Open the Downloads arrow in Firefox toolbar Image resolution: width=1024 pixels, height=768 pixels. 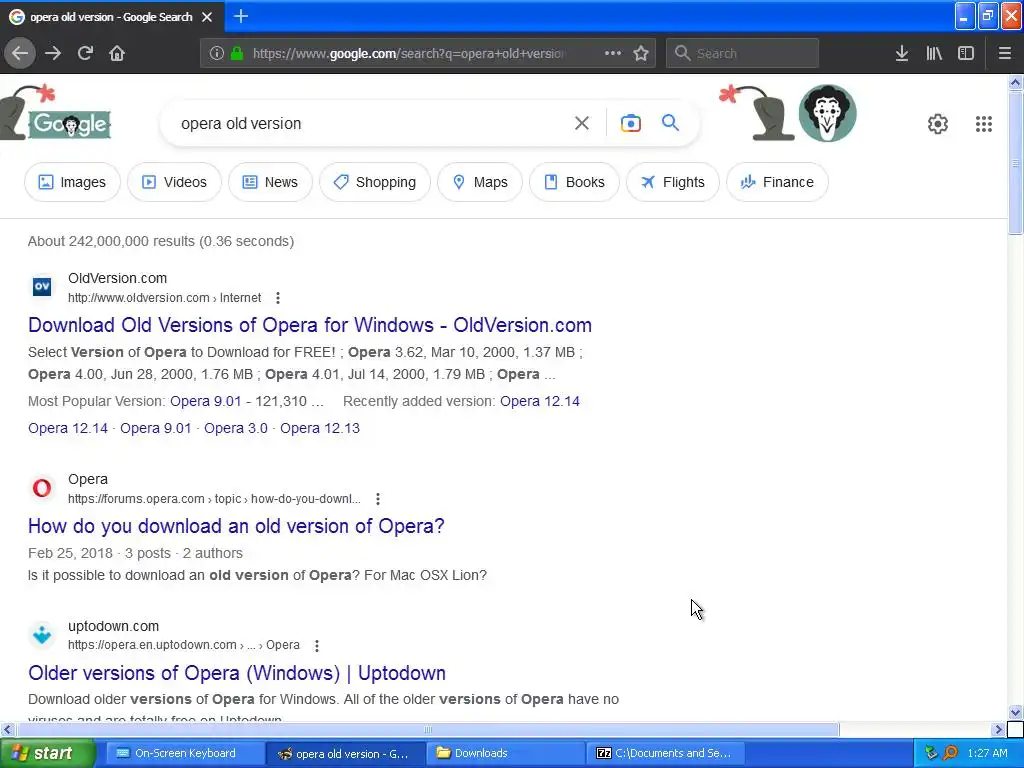(x=902, y=54)
